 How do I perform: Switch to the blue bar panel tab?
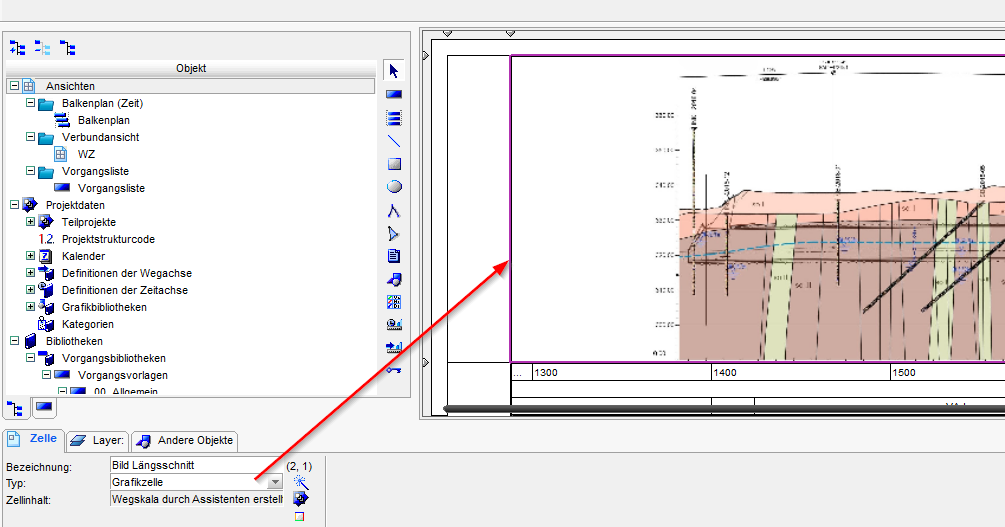click(x=44, y=407)
